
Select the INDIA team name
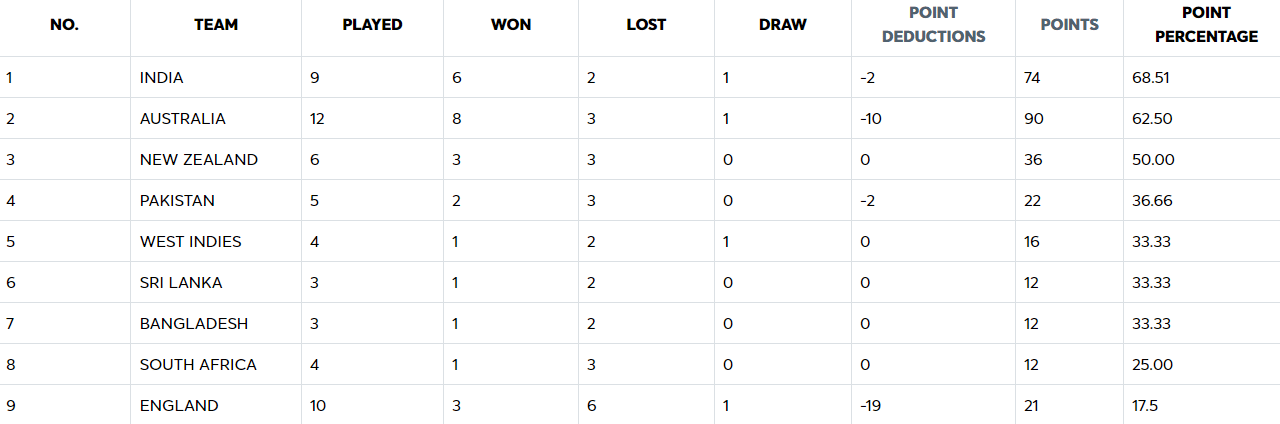(162, 78)
